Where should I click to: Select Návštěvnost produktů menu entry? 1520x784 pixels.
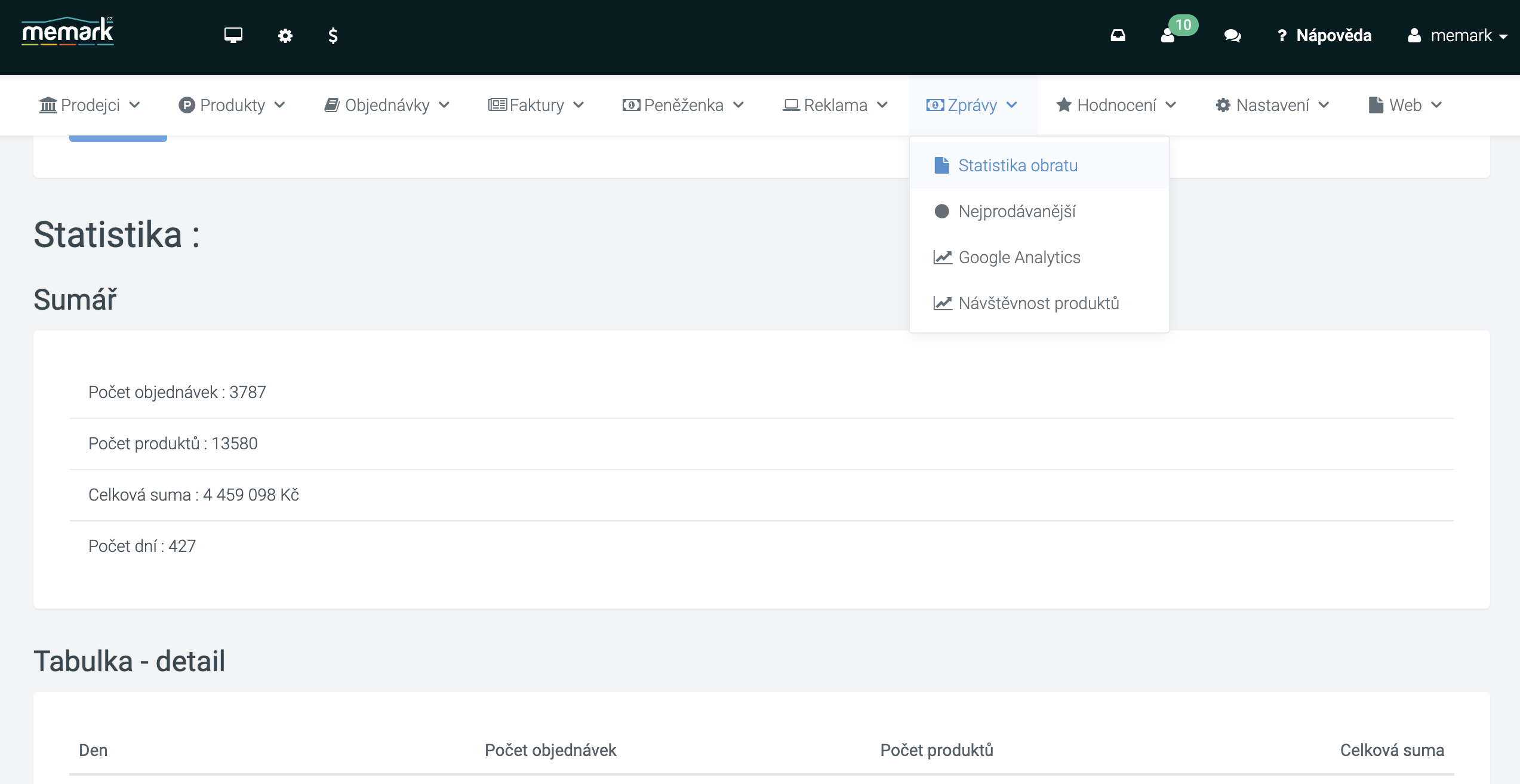(x=1039, y=303)
